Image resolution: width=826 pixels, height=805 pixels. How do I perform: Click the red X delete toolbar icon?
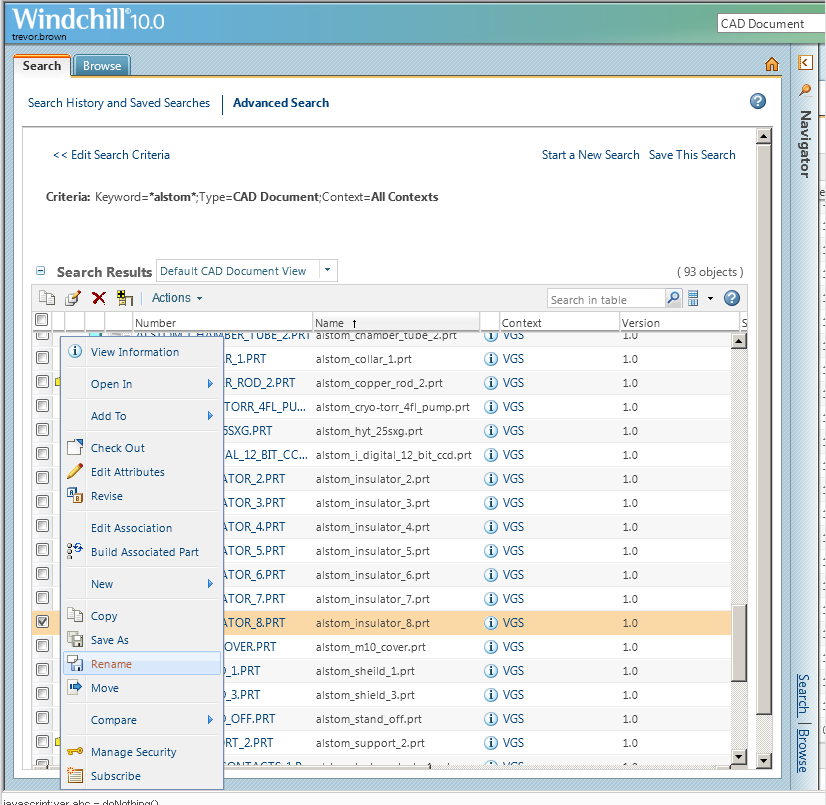[99, 298]
